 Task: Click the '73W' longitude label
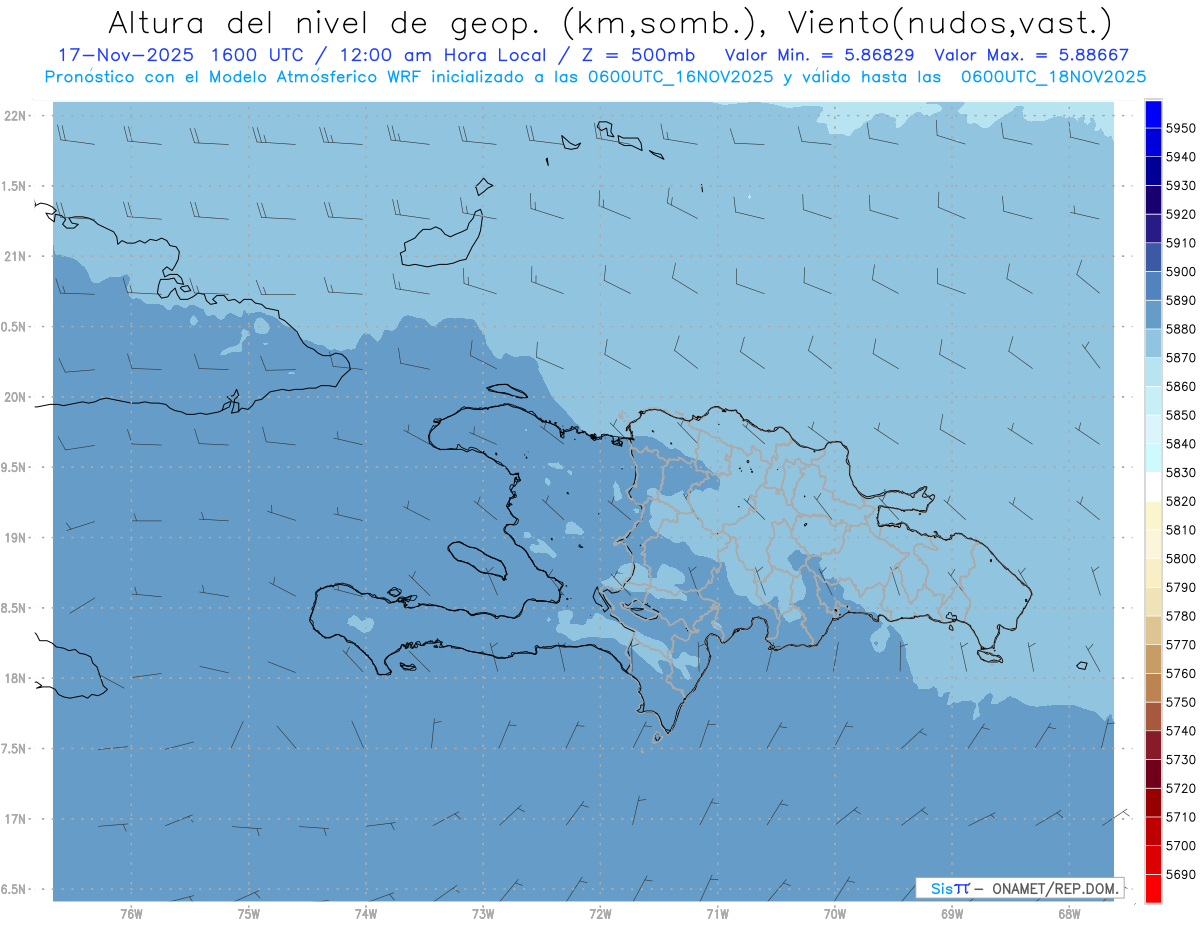[x=483, y=913]
